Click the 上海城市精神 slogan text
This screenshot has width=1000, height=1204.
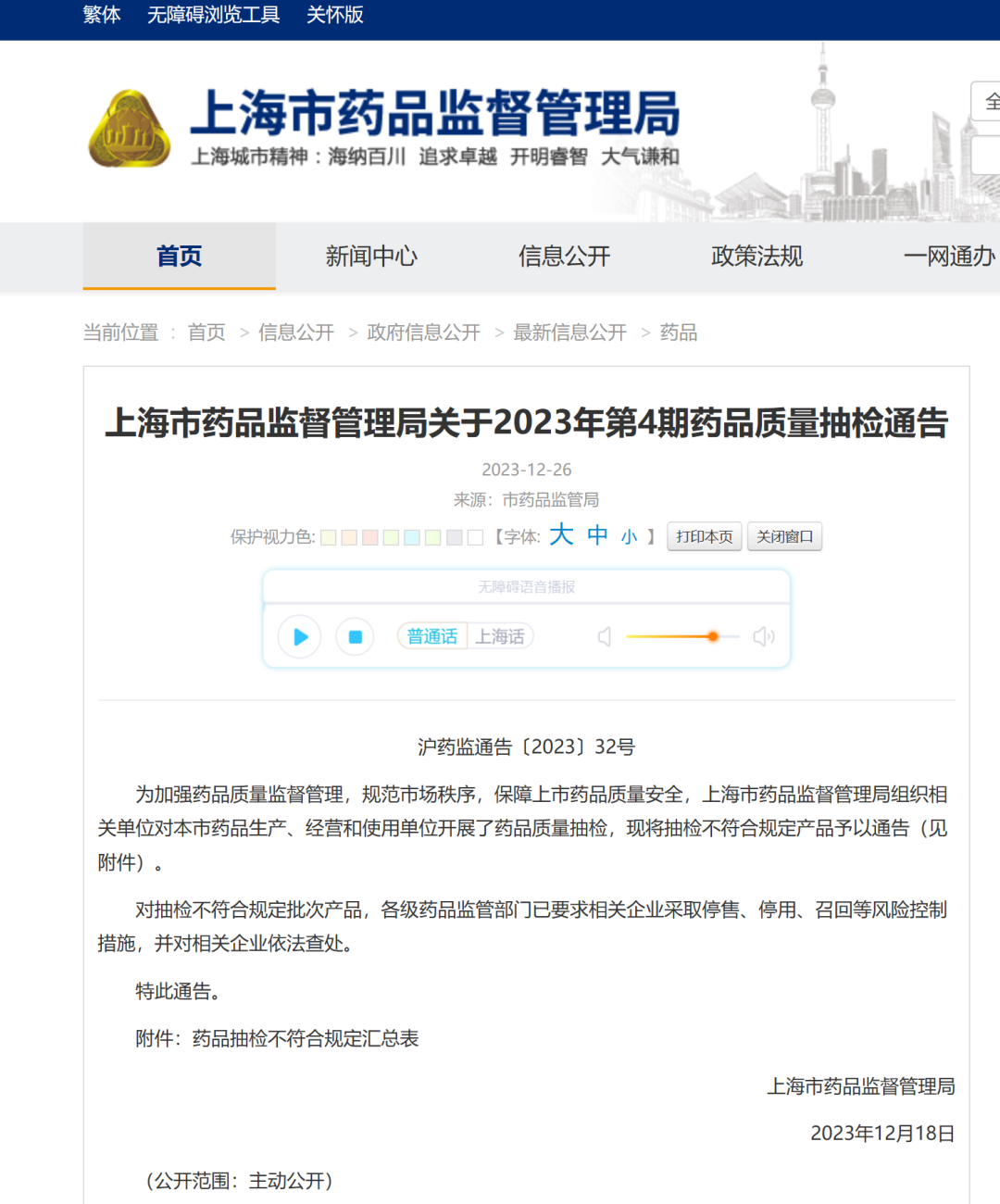435,157
